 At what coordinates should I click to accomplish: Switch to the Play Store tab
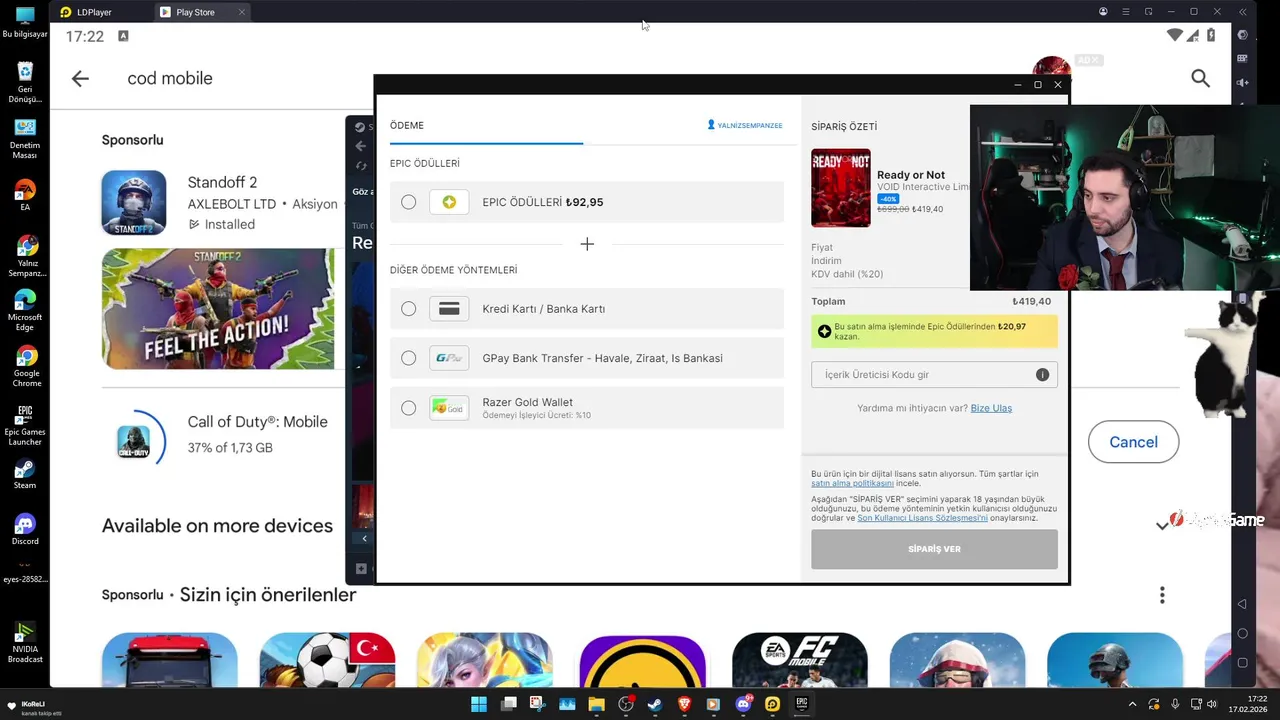195,12
